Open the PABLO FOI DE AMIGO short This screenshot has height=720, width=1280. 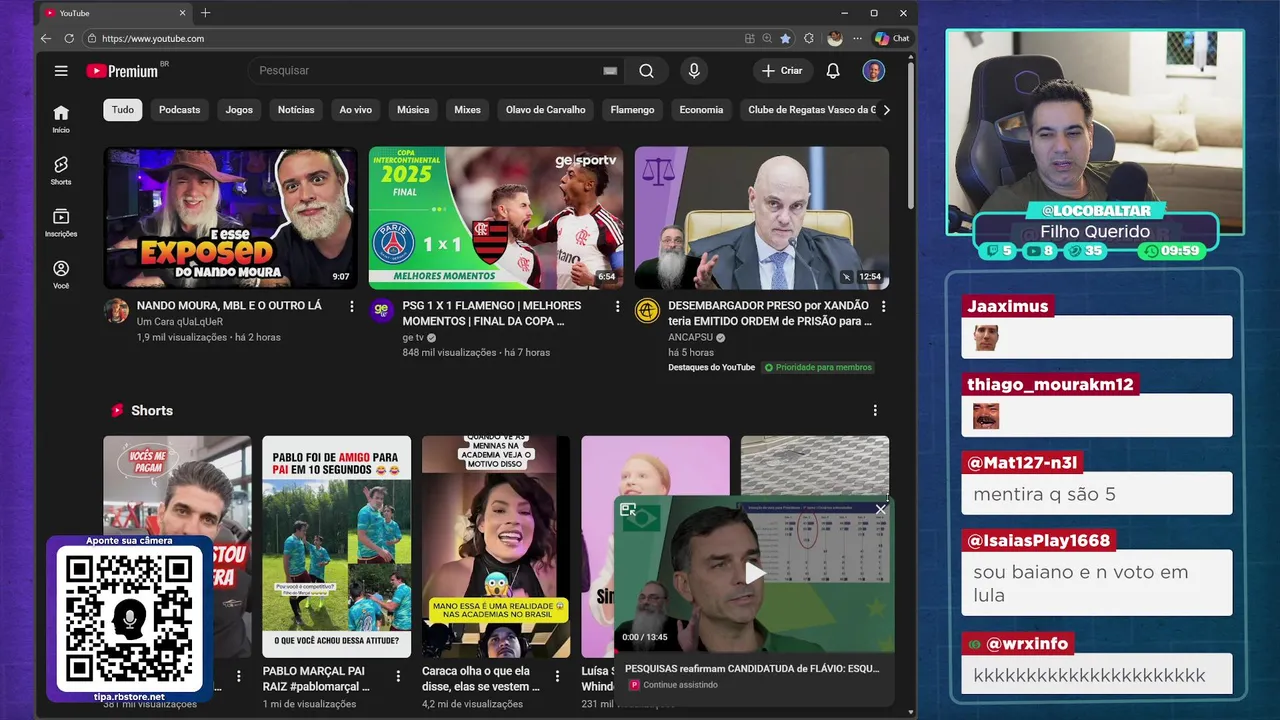pos(336,546)
